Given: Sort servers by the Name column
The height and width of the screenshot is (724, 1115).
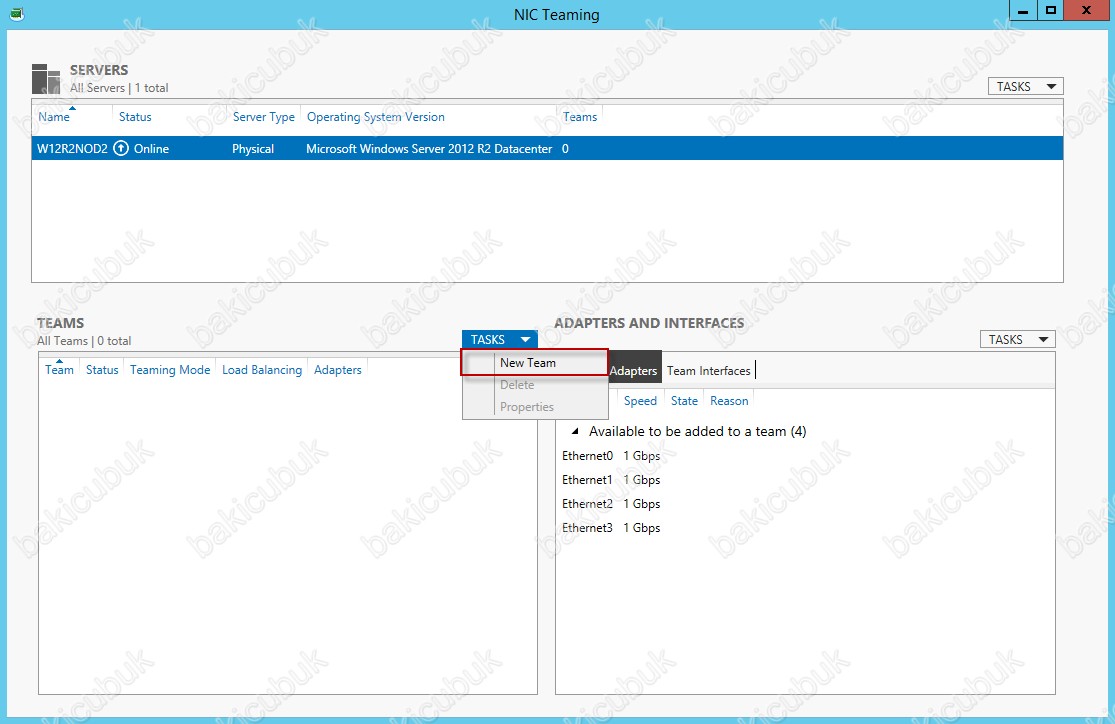Looking at the screenshot, I should [54, 117].
